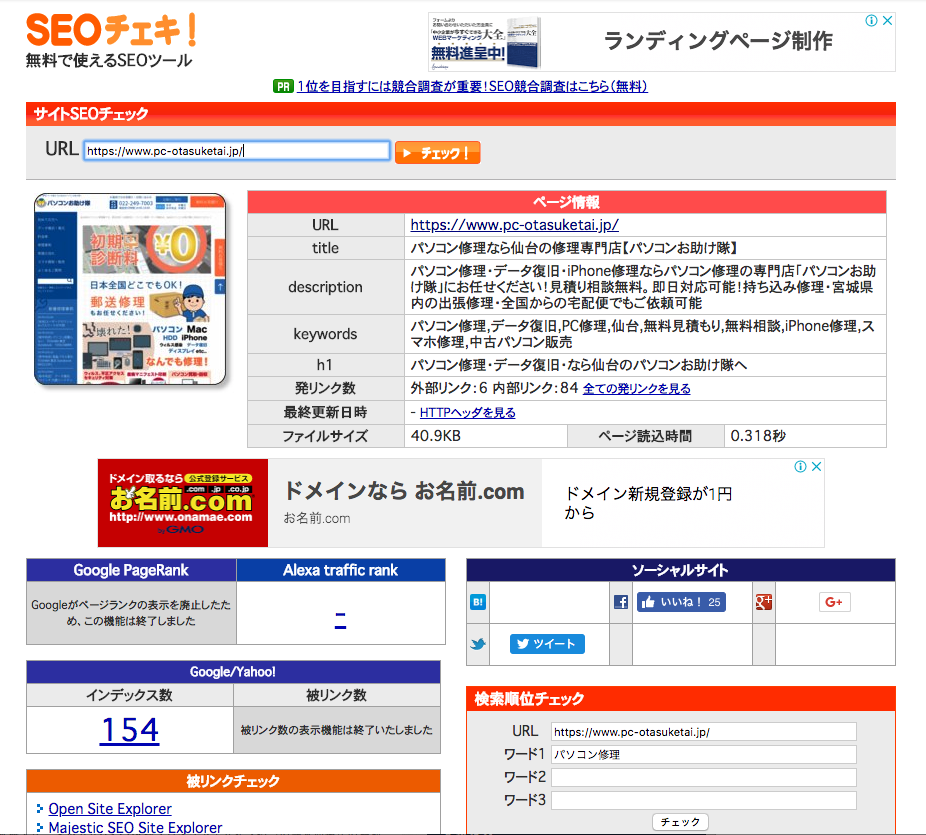Click the 0.318秒 load time value
The width and height of the screenshot is (926, 835).
point(758,436)
